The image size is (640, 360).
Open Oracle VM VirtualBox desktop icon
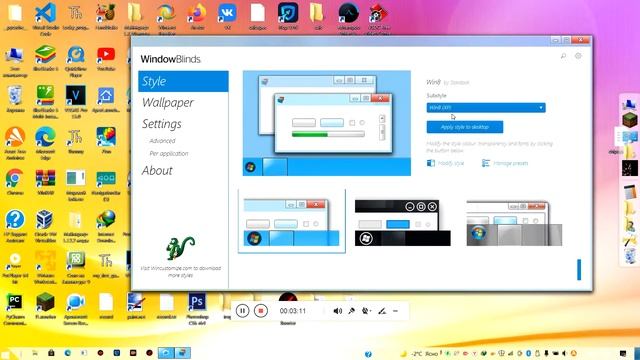(x=45, y=226)
